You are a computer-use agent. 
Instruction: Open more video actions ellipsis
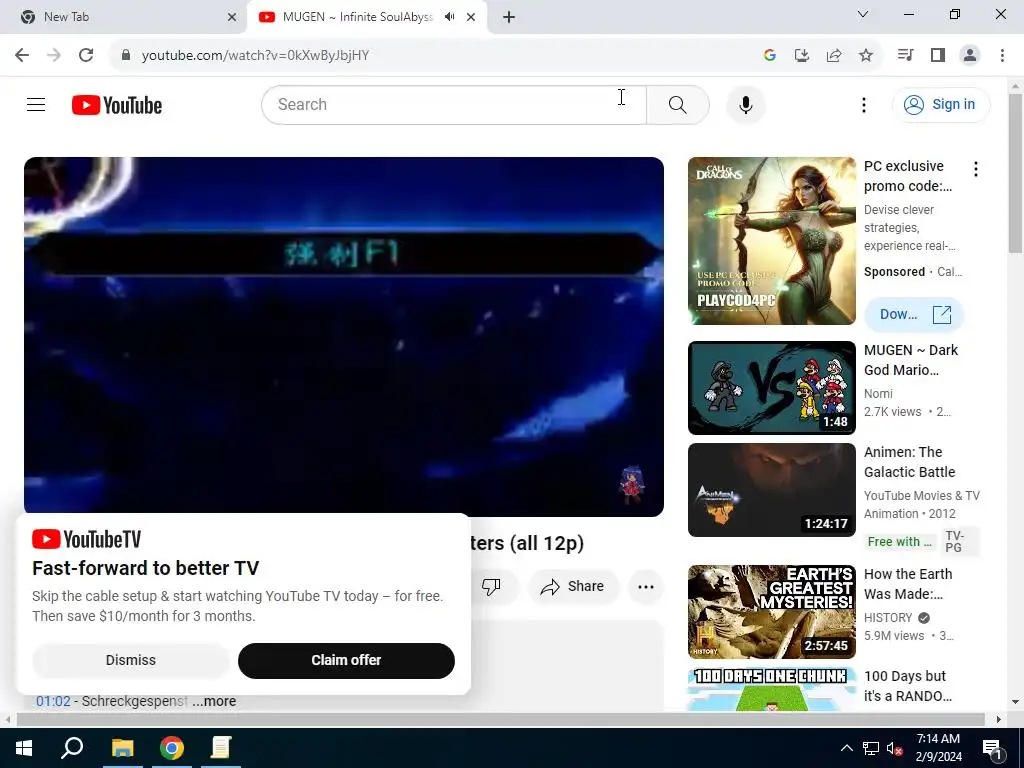(646, 586)
